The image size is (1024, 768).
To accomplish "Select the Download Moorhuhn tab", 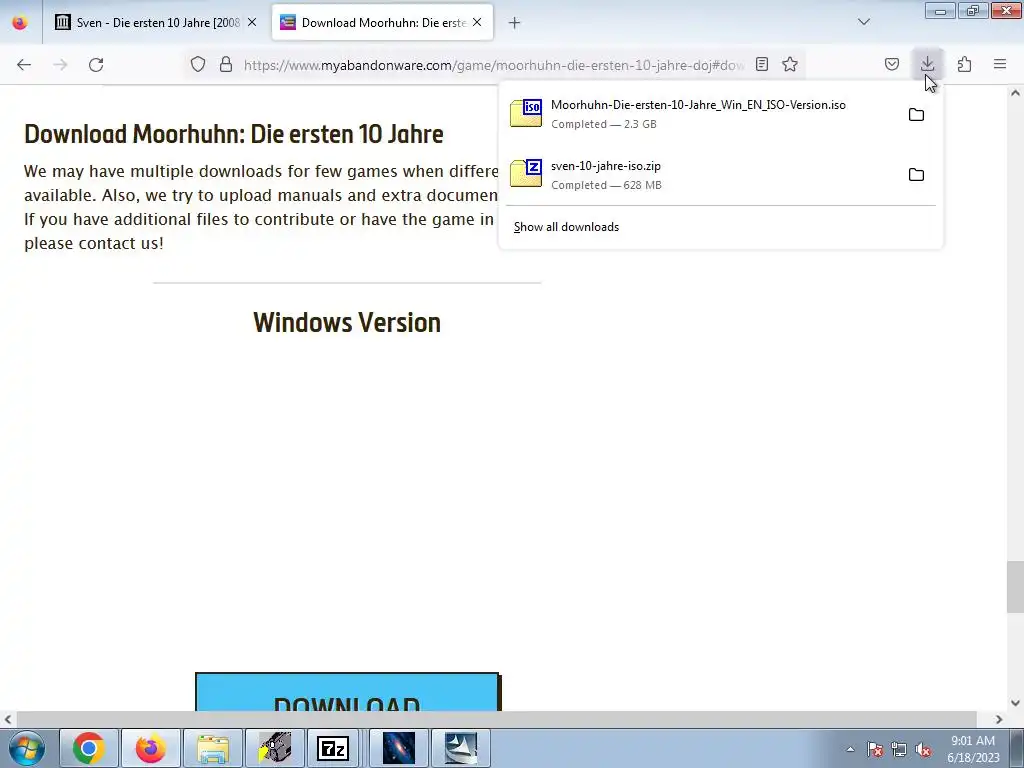I will click(x=383, y=22).
